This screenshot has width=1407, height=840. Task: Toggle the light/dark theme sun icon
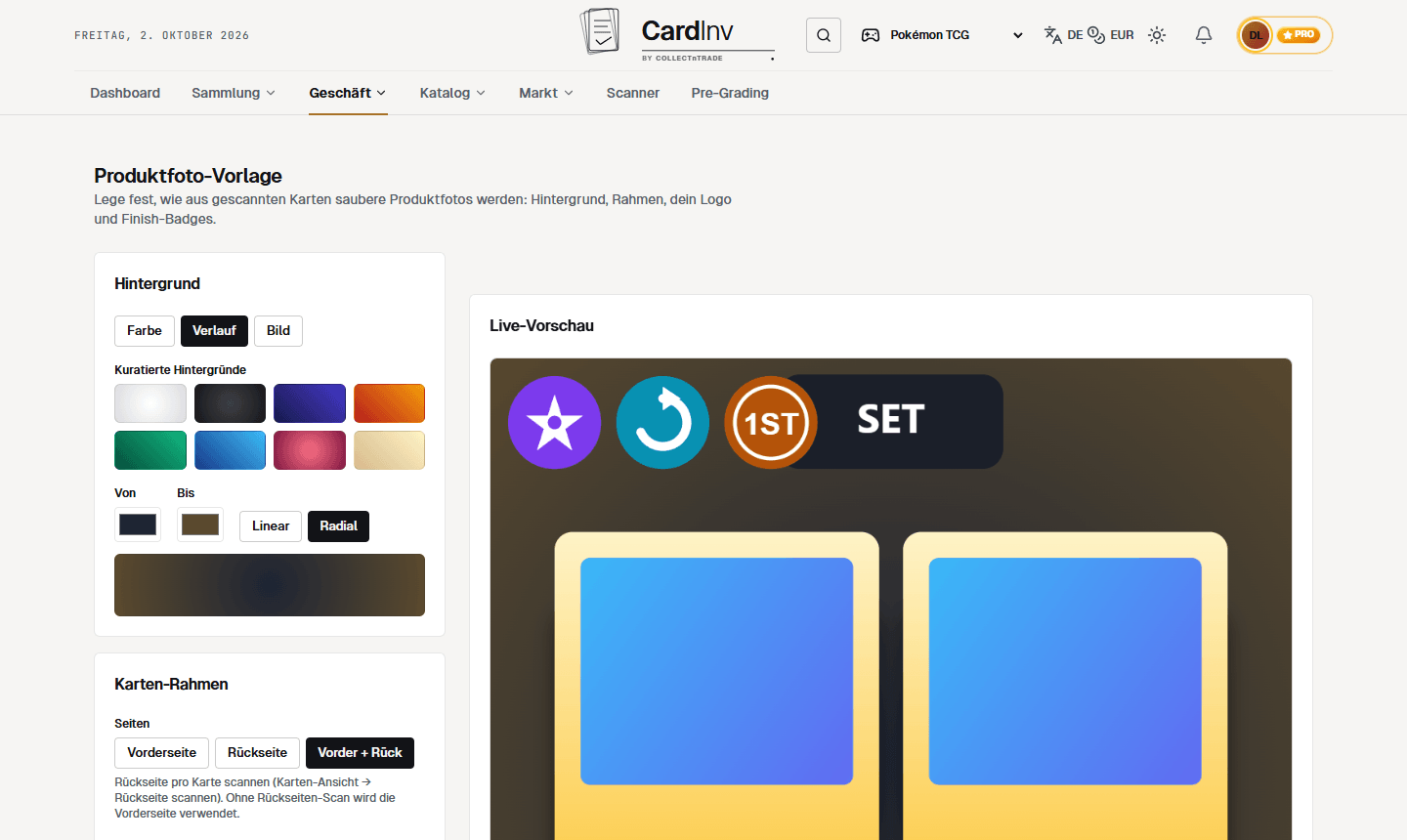pos(1157,35)
